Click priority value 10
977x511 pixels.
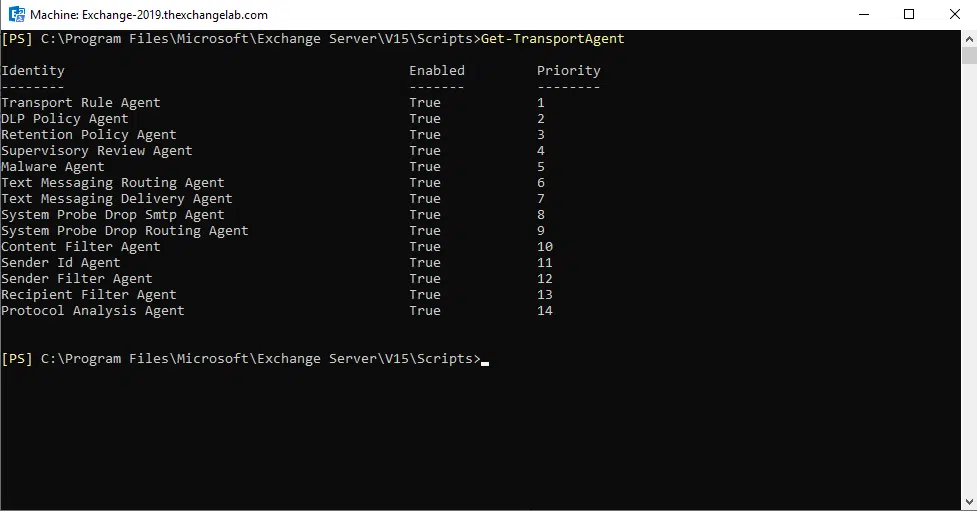(545, 247)
